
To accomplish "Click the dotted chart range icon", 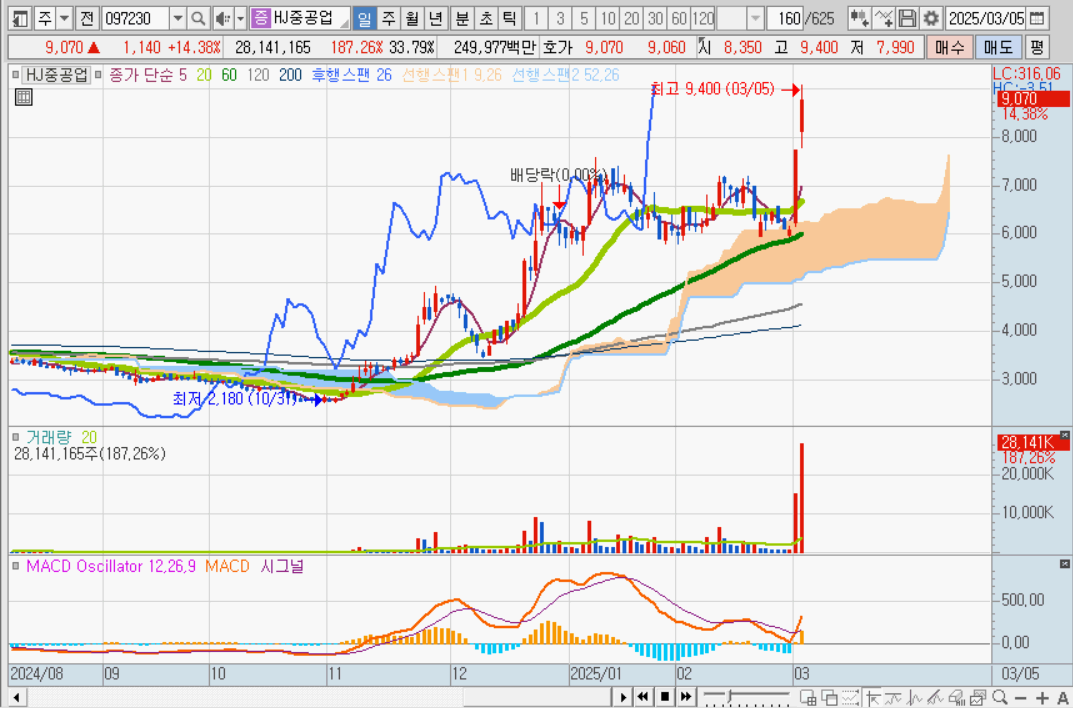I will (x=851, y=697).
